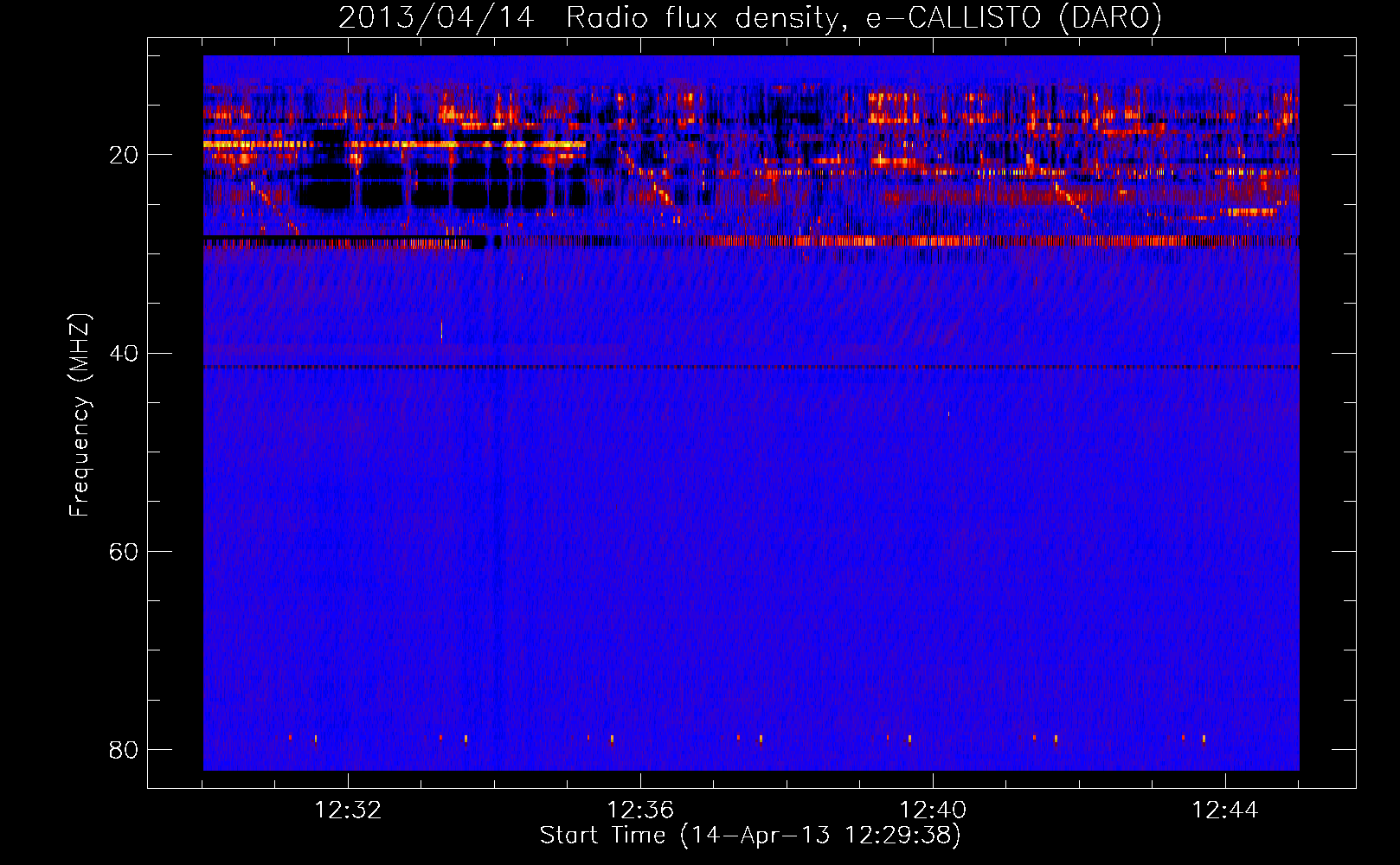
Task: Click the 12:36 time tick label
Action: [x=640, y=811]
